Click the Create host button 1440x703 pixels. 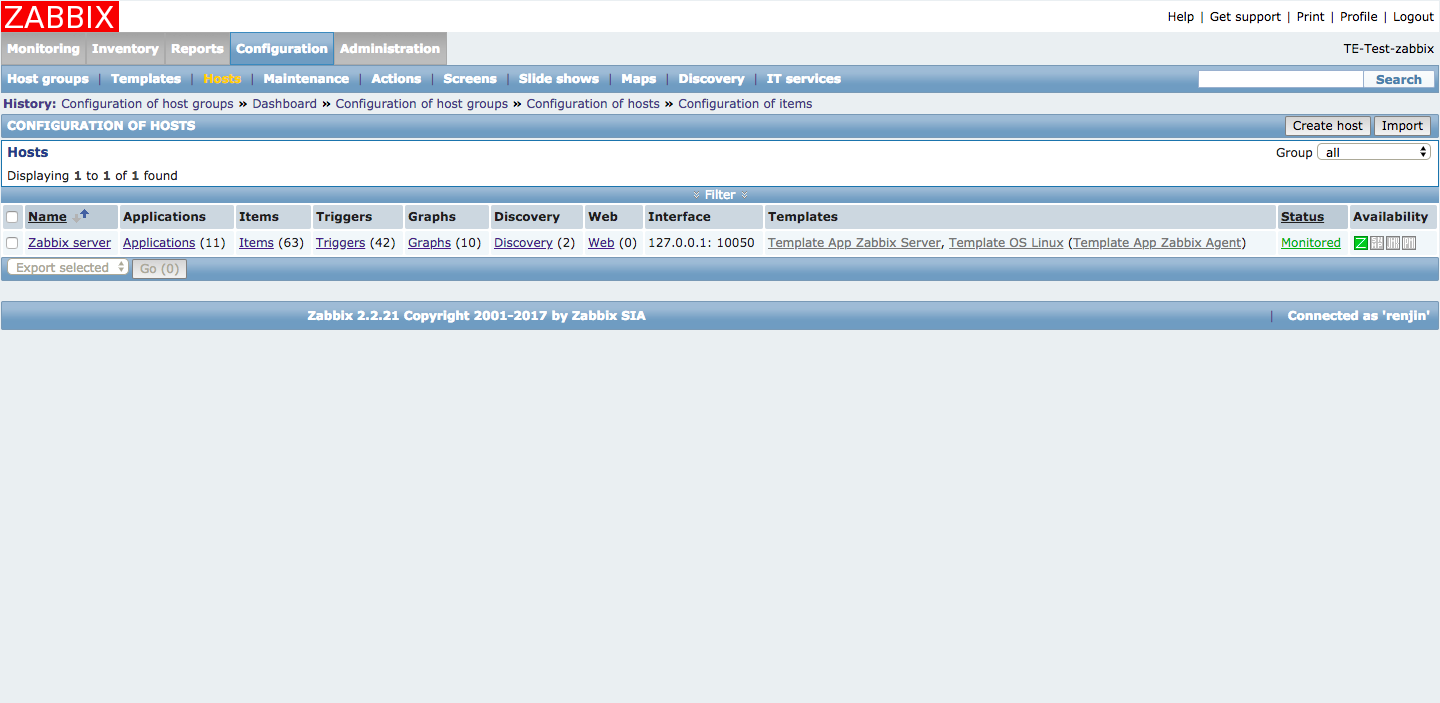coord(1327,126)
